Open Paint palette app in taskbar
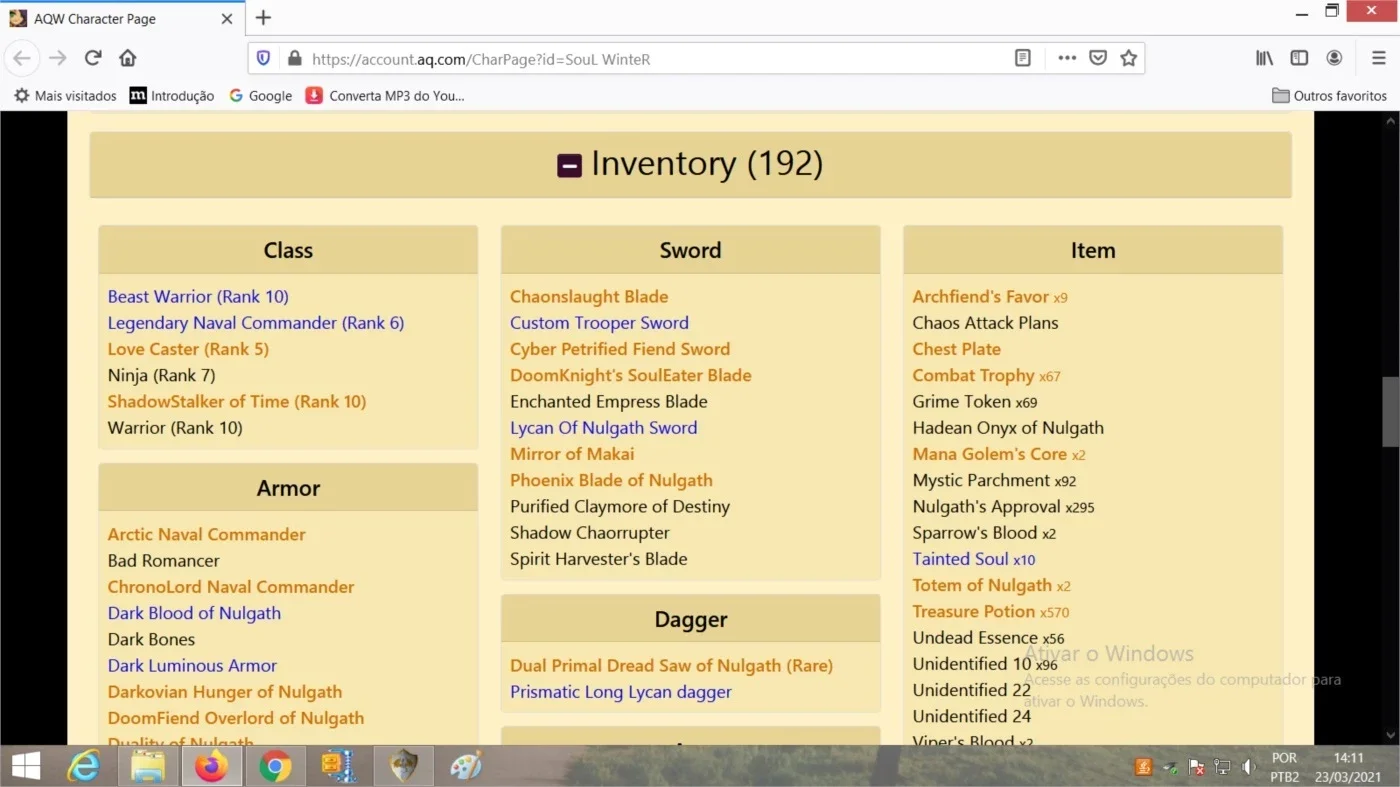The width and height of the screenshot is (1400, 787). 466,767
